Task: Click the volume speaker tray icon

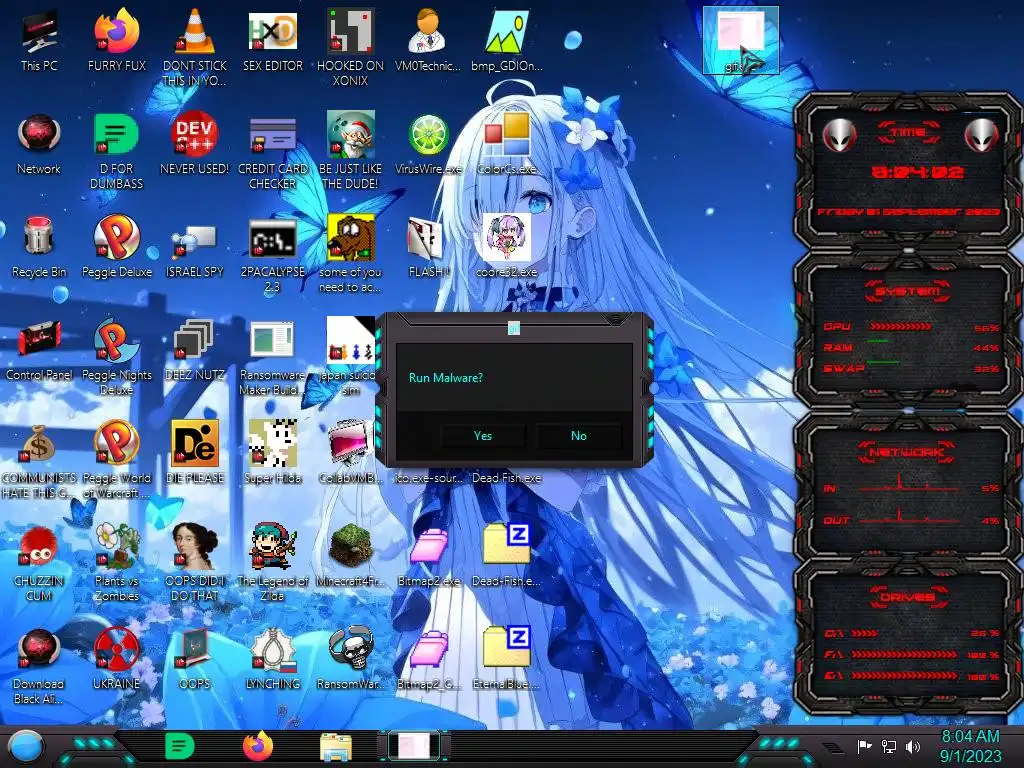Action: [913, 746]
